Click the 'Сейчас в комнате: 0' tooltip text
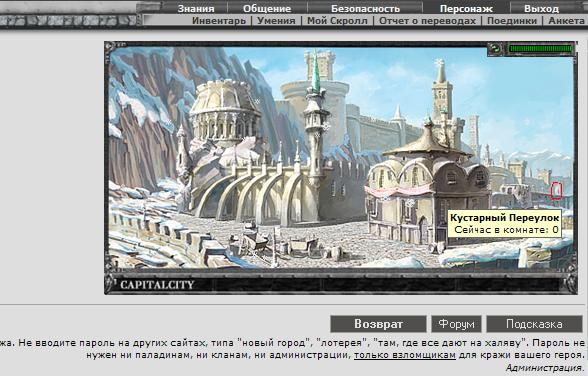Screen dimensions: 588x376 pyautogui.click(x=506, y=229)
